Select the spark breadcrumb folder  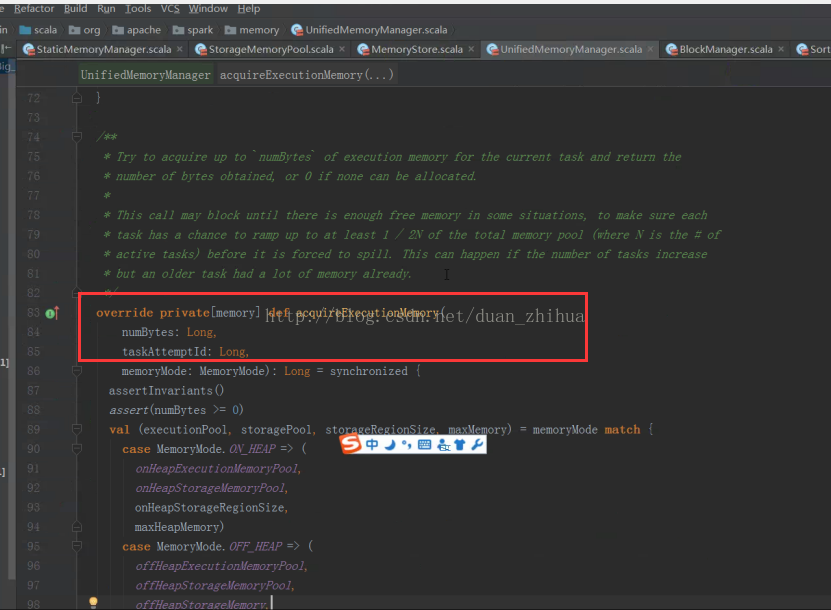[193, 30]
